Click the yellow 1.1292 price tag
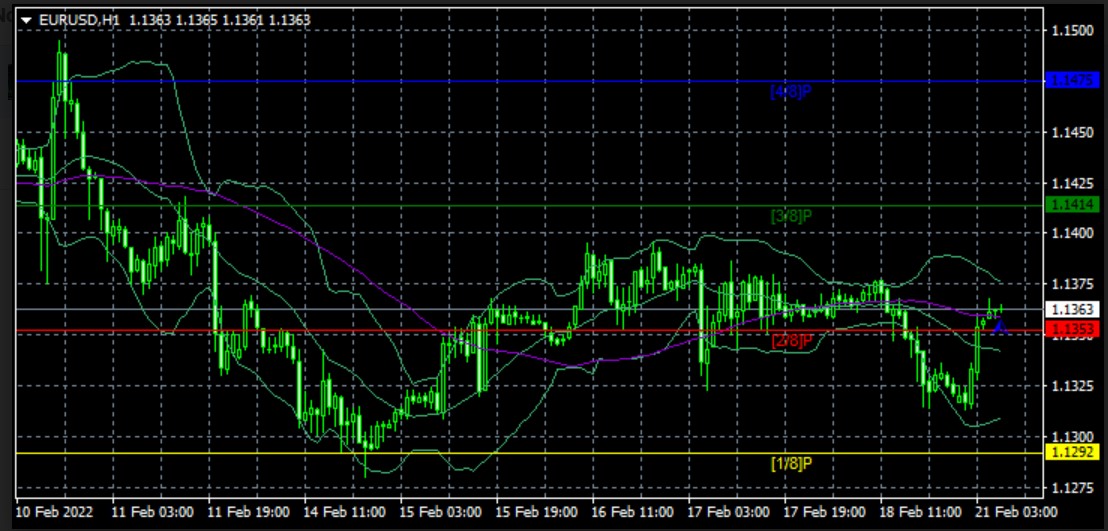 [1071, 453]
